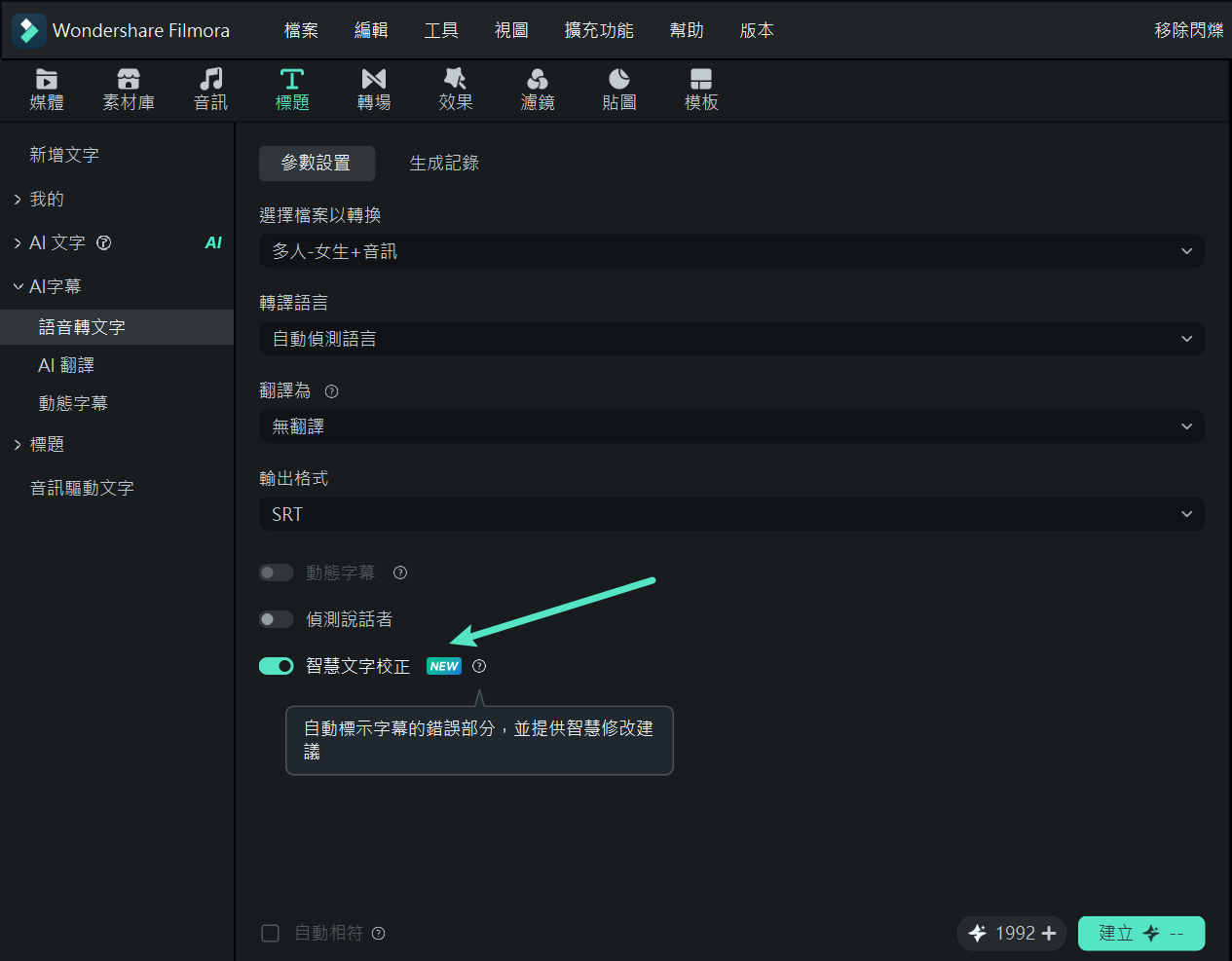
Task: Click help icon beside 智慧文字校正
Action: (x=479, y=666)
